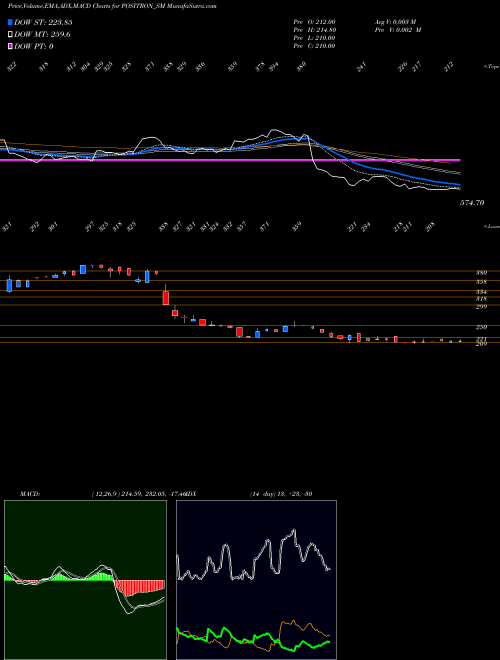Screen dimensions: 500x660
Task: Open the green MACD histogram panel
Action: [x=85, y=580]
